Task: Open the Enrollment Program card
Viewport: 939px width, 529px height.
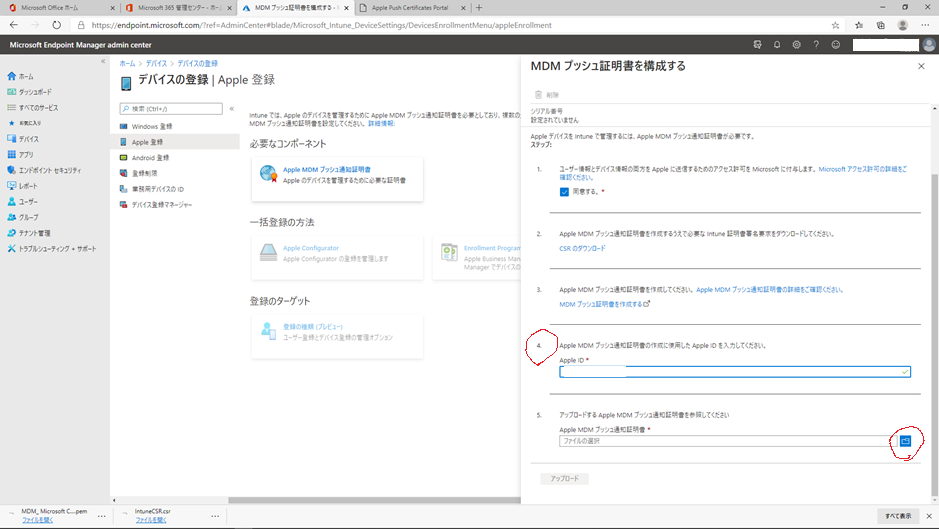Action: point(477,257)
